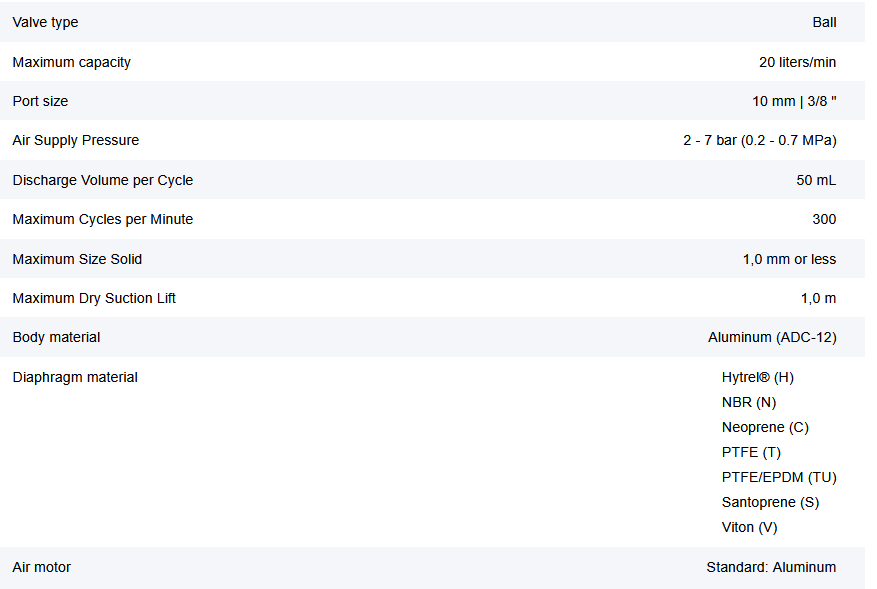Select the 1,0 mm or less value
Screen dimensions: 877x589
coord(789,259)
